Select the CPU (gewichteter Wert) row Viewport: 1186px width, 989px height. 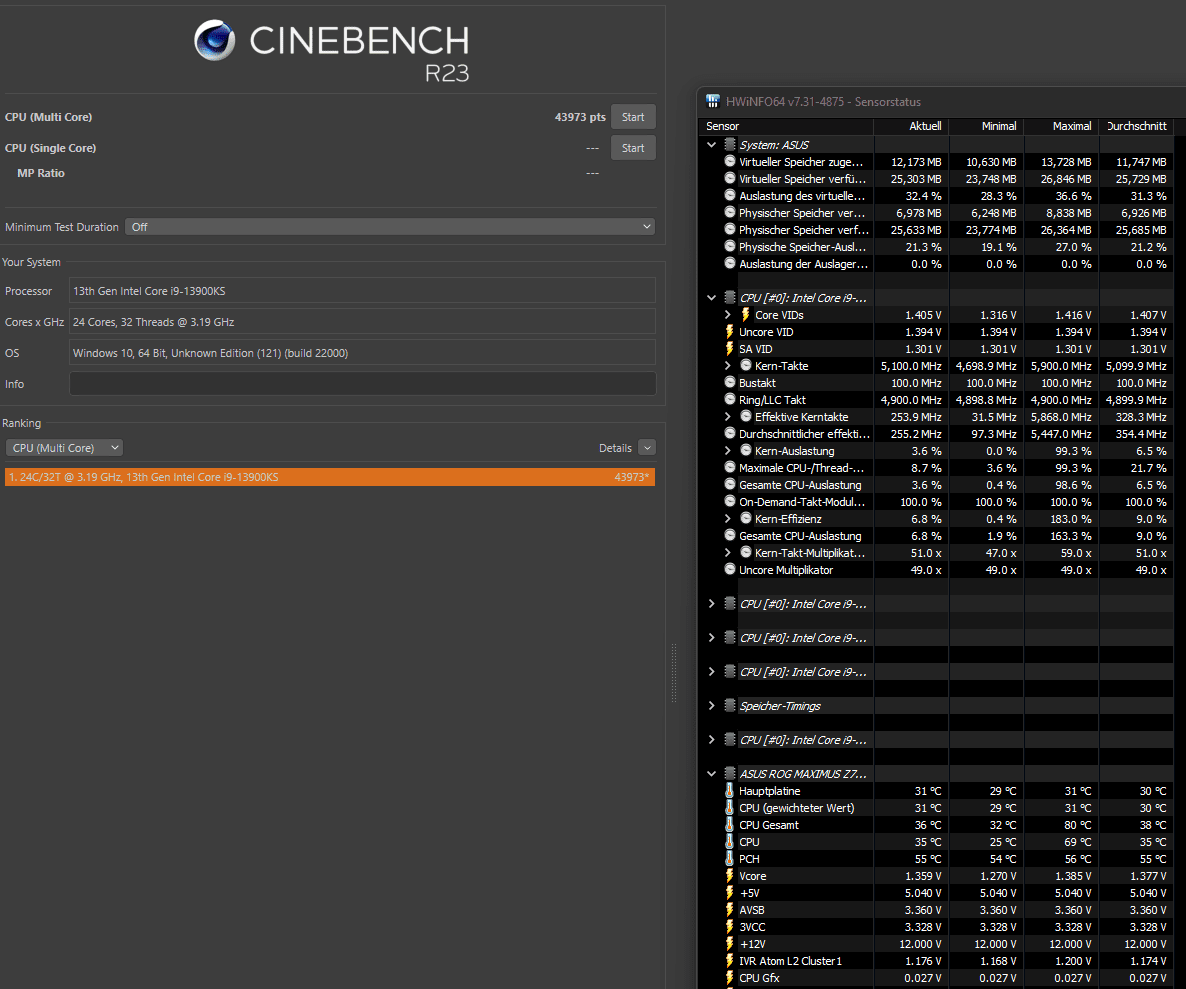coord(937,808)
